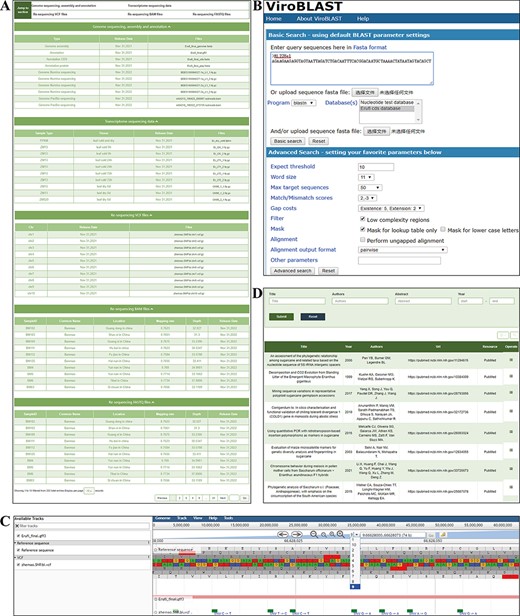520x616 pixels.
Task: Open the JBrowse Genome menu
Action: coord(162,518)
